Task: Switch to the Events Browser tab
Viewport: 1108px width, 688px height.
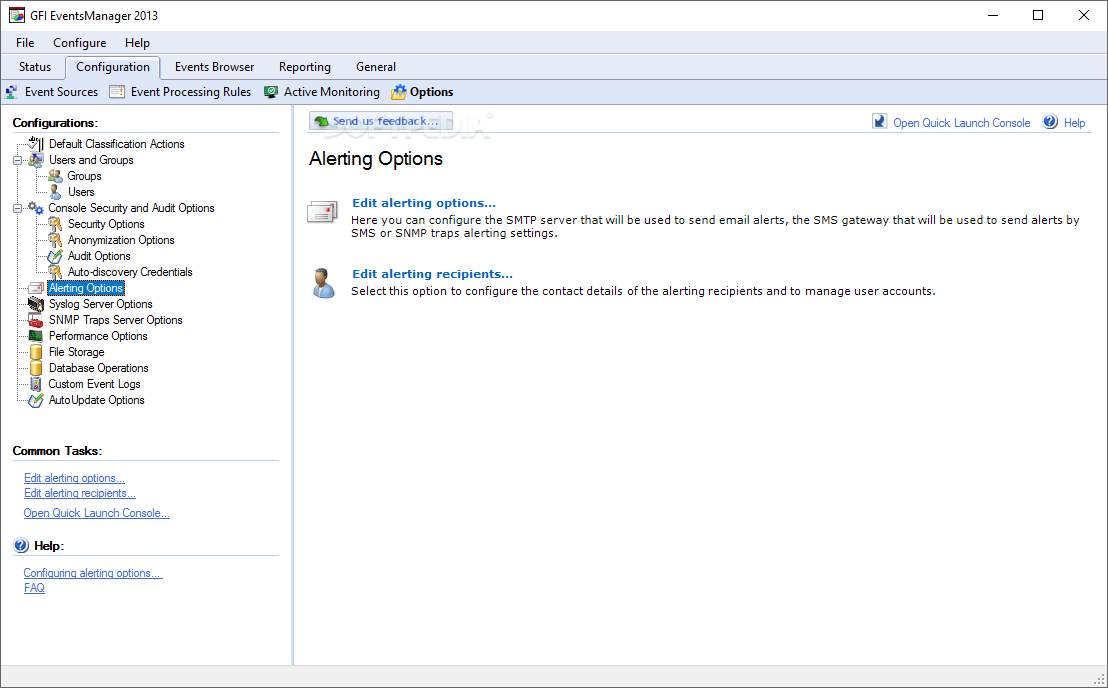Action: point(214,67)
